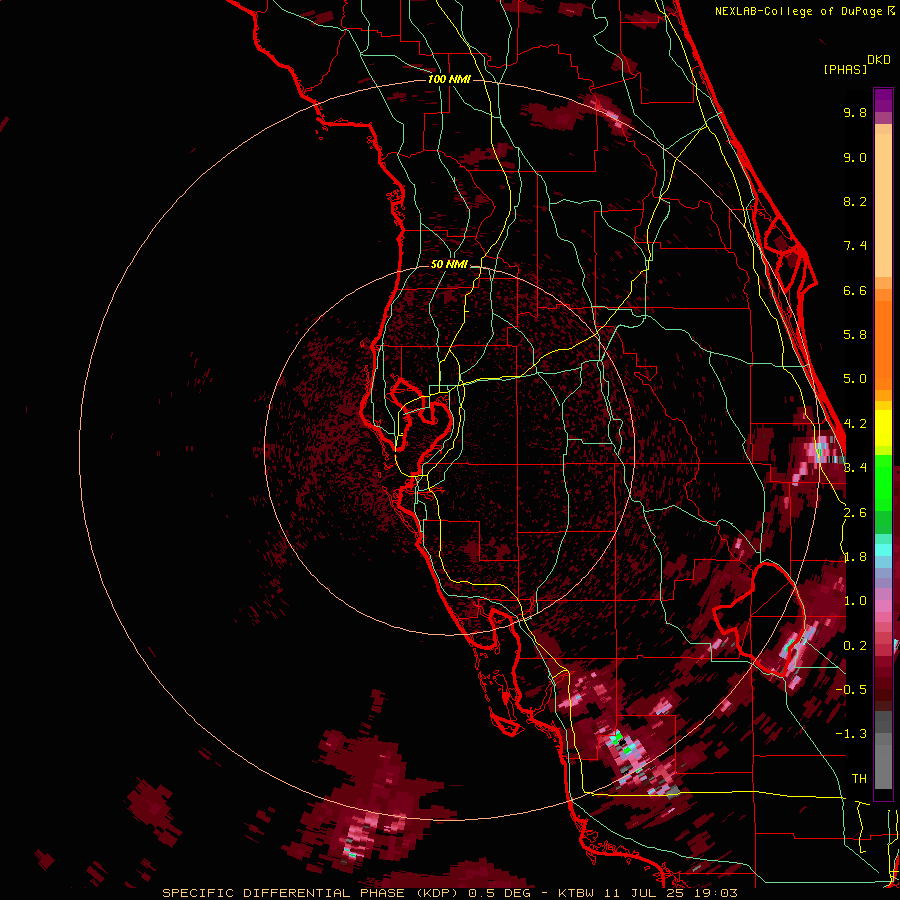Pick the yellow band of the color bar
Image resolution: width=900 pixels, height=900 pixels.
(x=883, y=428)
